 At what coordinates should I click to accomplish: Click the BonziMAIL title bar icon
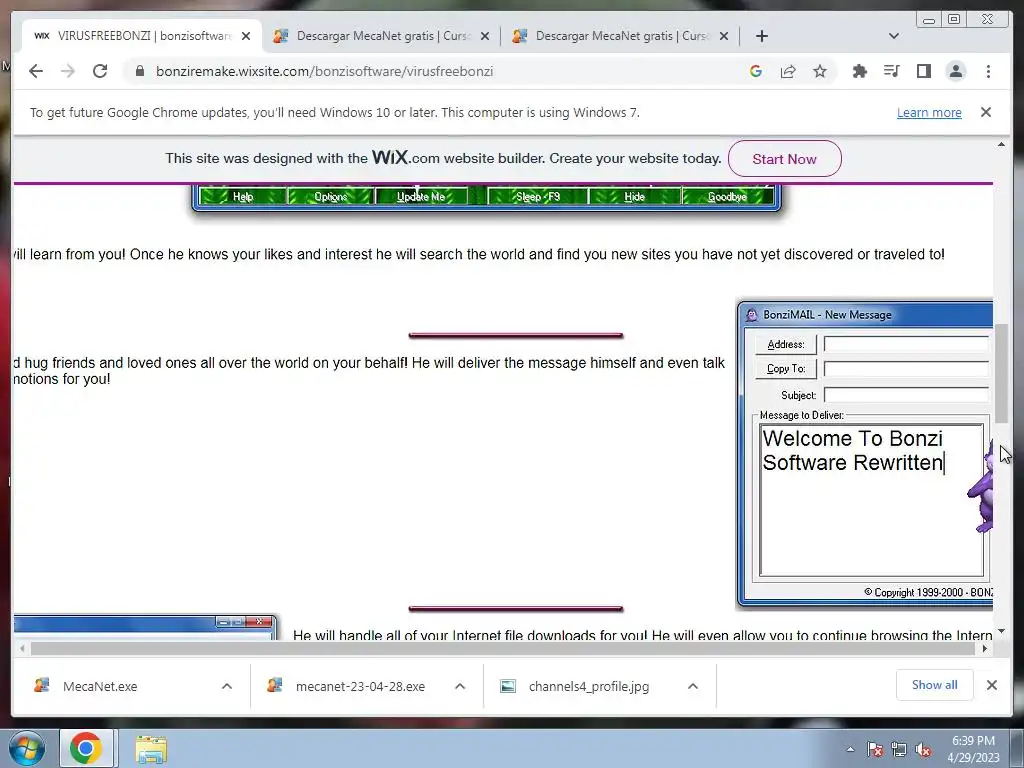[752, 315]
